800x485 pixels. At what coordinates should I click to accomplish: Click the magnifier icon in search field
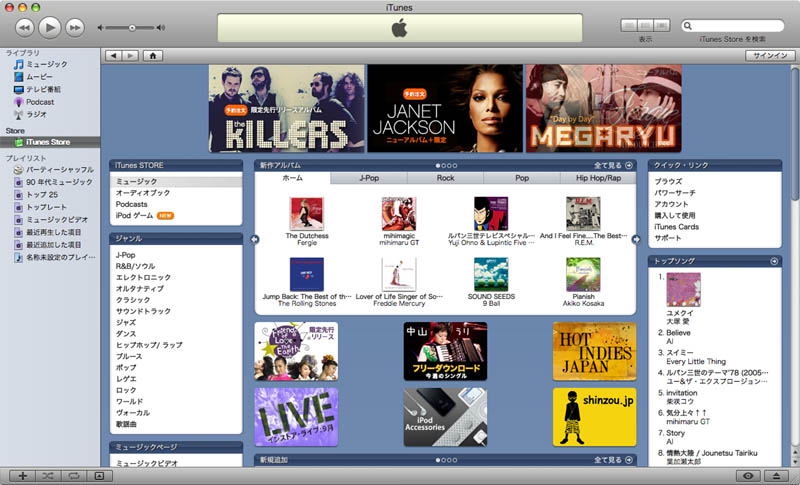pos(688,26)
